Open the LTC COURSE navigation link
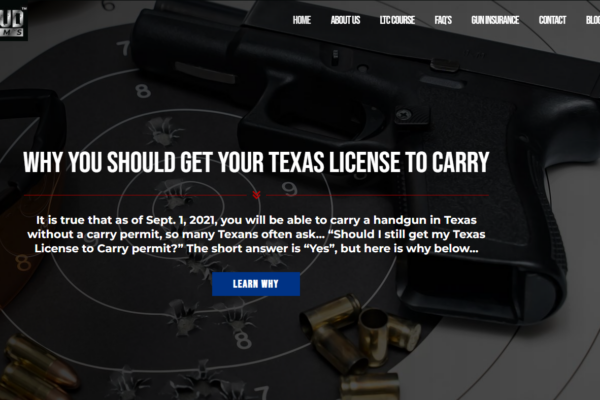 pos(397,20)
